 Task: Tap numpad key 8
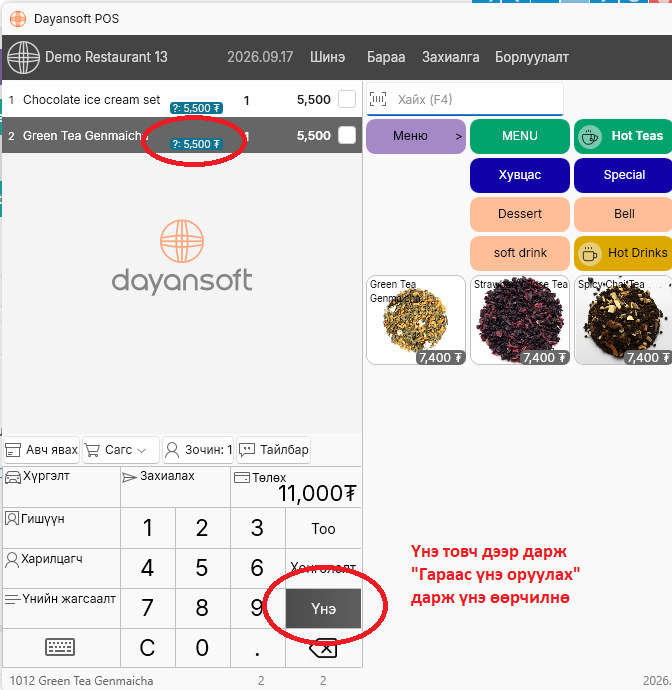click(x=202, y=608)
